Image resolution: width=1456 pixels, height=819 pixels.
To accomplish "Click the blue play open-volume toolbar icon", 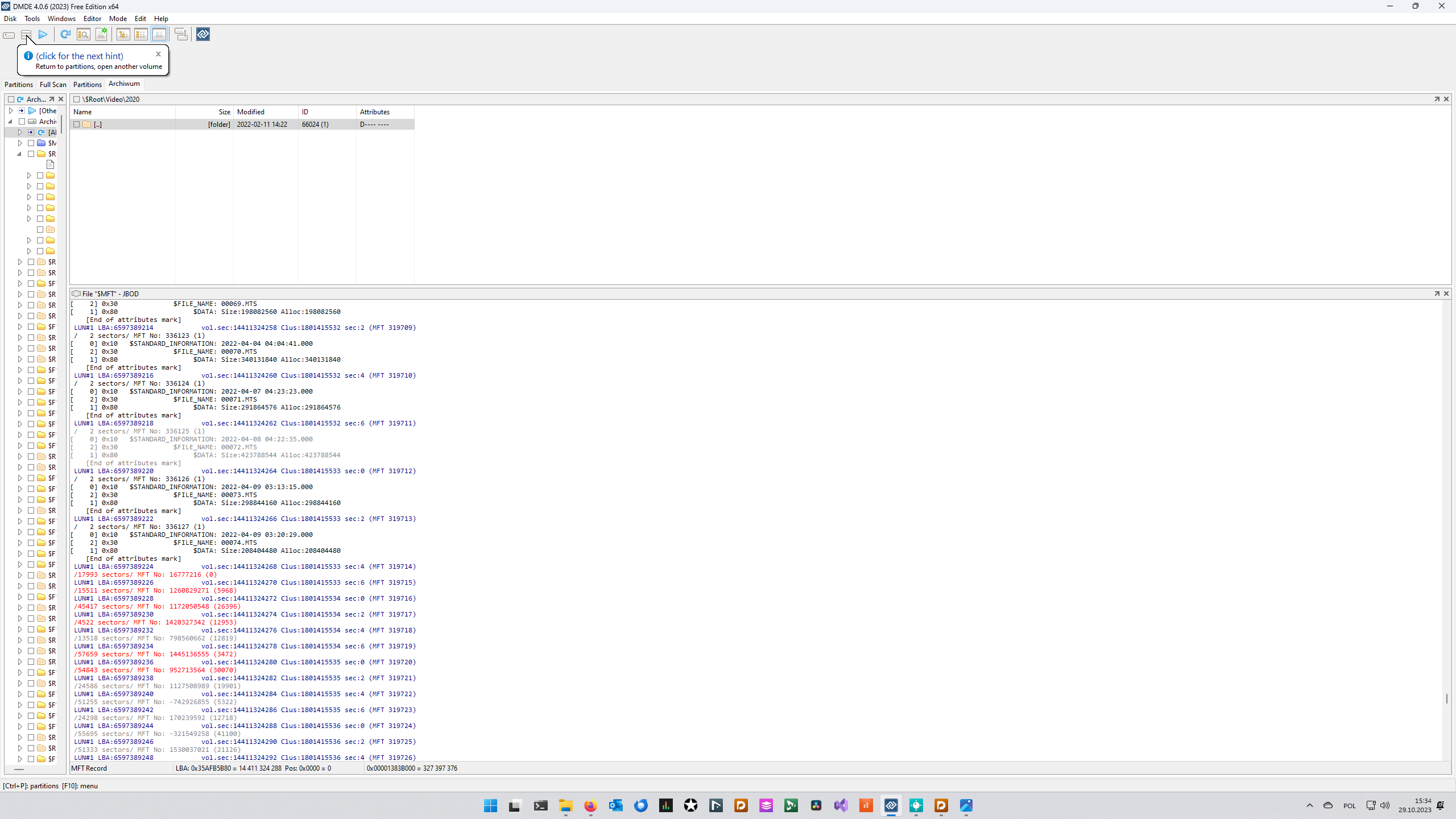I will tap(43, 35).
